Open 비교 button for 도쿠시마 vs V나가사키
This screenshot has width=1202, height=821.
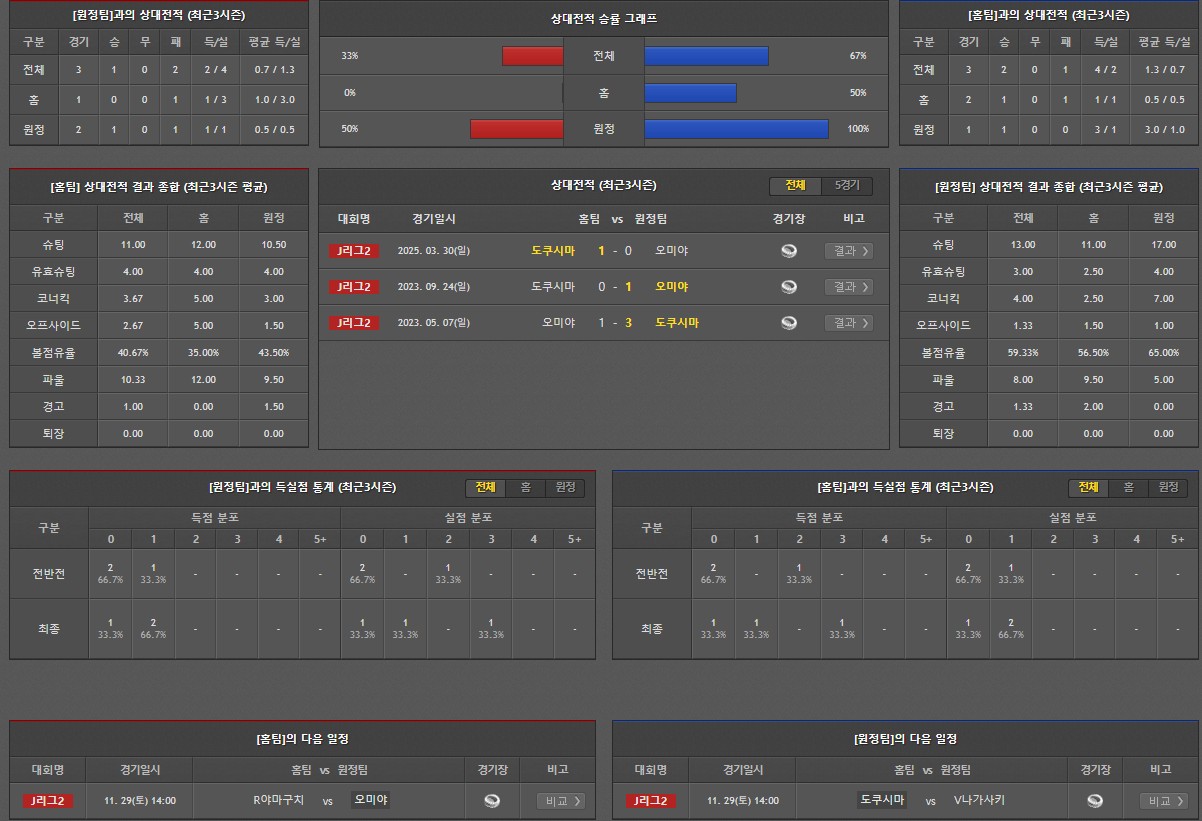1164,801
